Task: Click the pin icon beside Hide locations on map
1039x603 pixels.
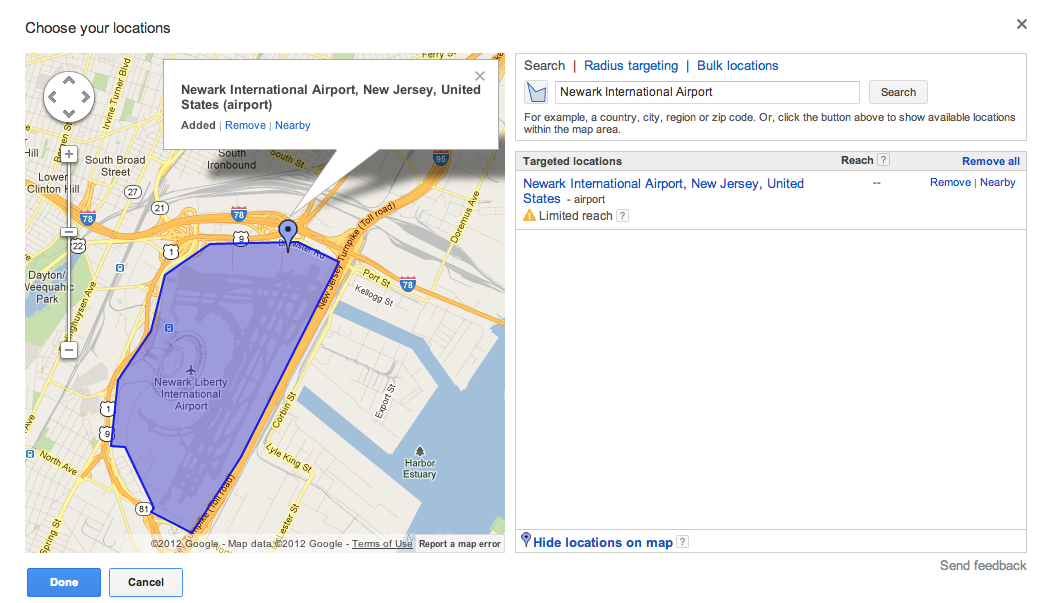Action: click(x=526, y=540)
